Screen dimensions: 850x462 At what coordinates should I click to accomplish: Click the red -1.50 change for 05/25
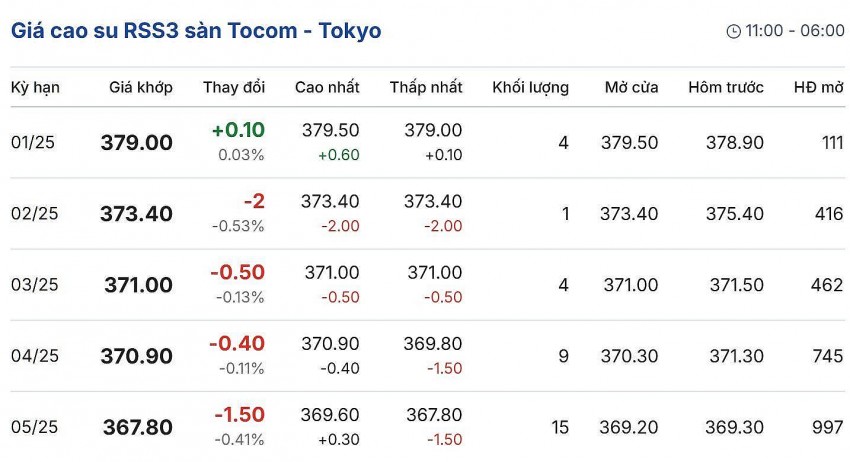tap(239, 415)
